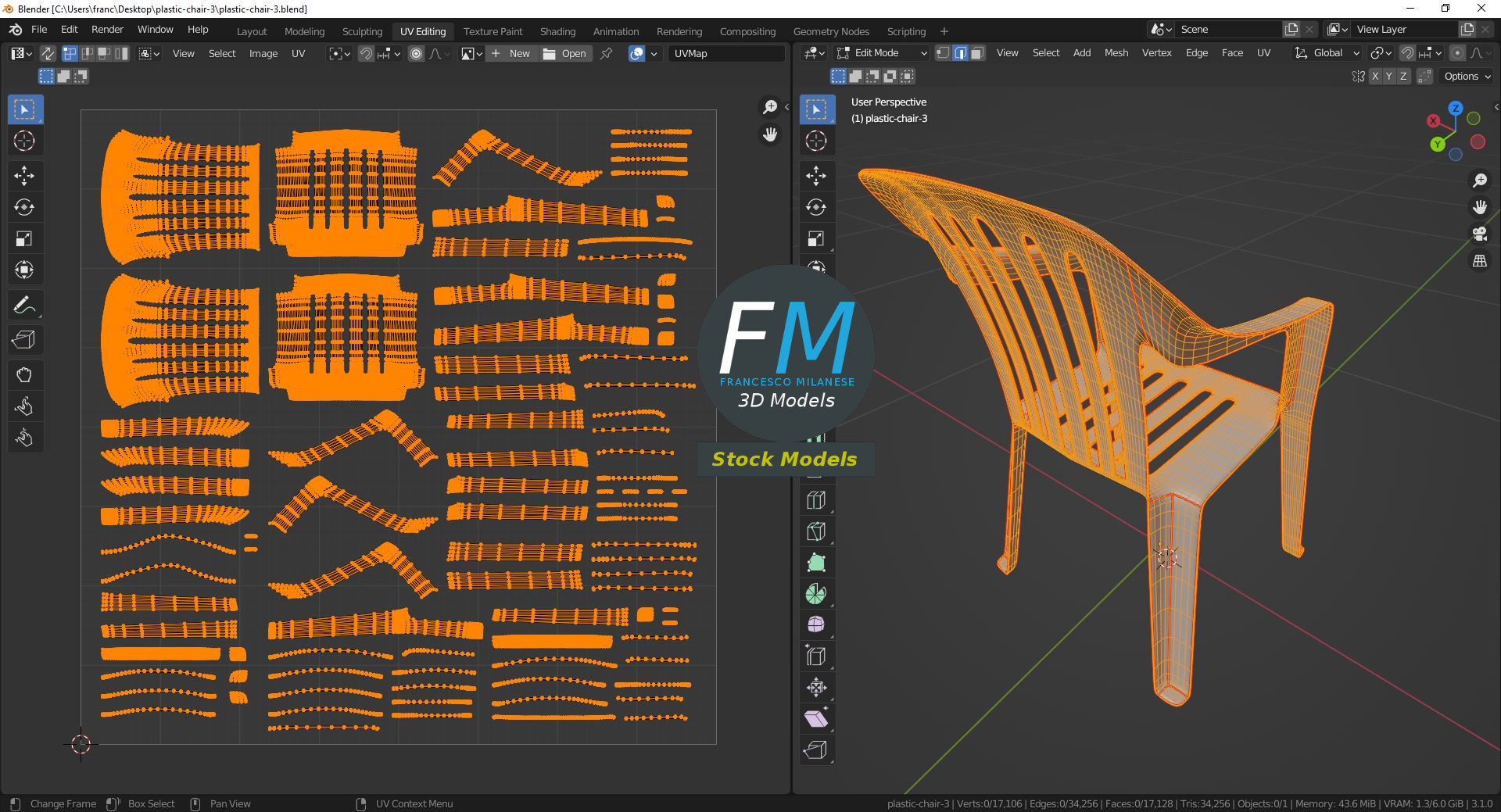Enable face select mode in 3D viewport
Viewport: 1501px width, 812px height.
(977, 53)
